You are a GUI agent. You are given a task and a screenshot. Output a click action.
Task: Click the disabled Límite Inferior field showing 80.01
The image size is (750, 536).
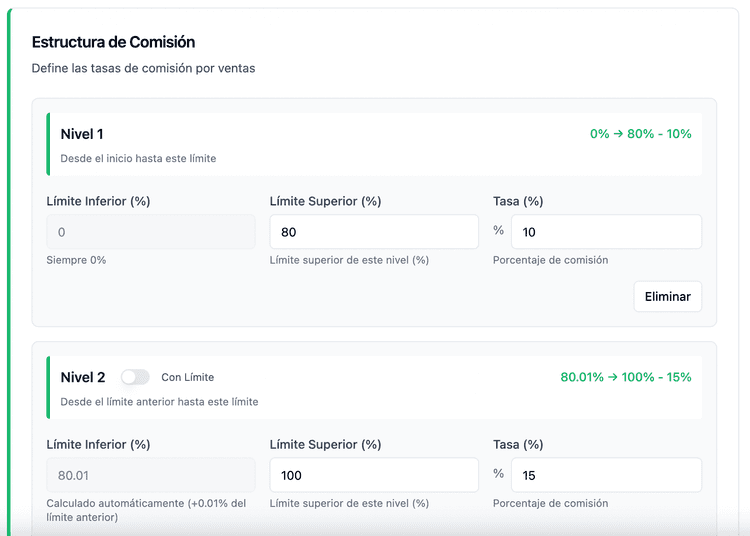(x=151, y=475)
